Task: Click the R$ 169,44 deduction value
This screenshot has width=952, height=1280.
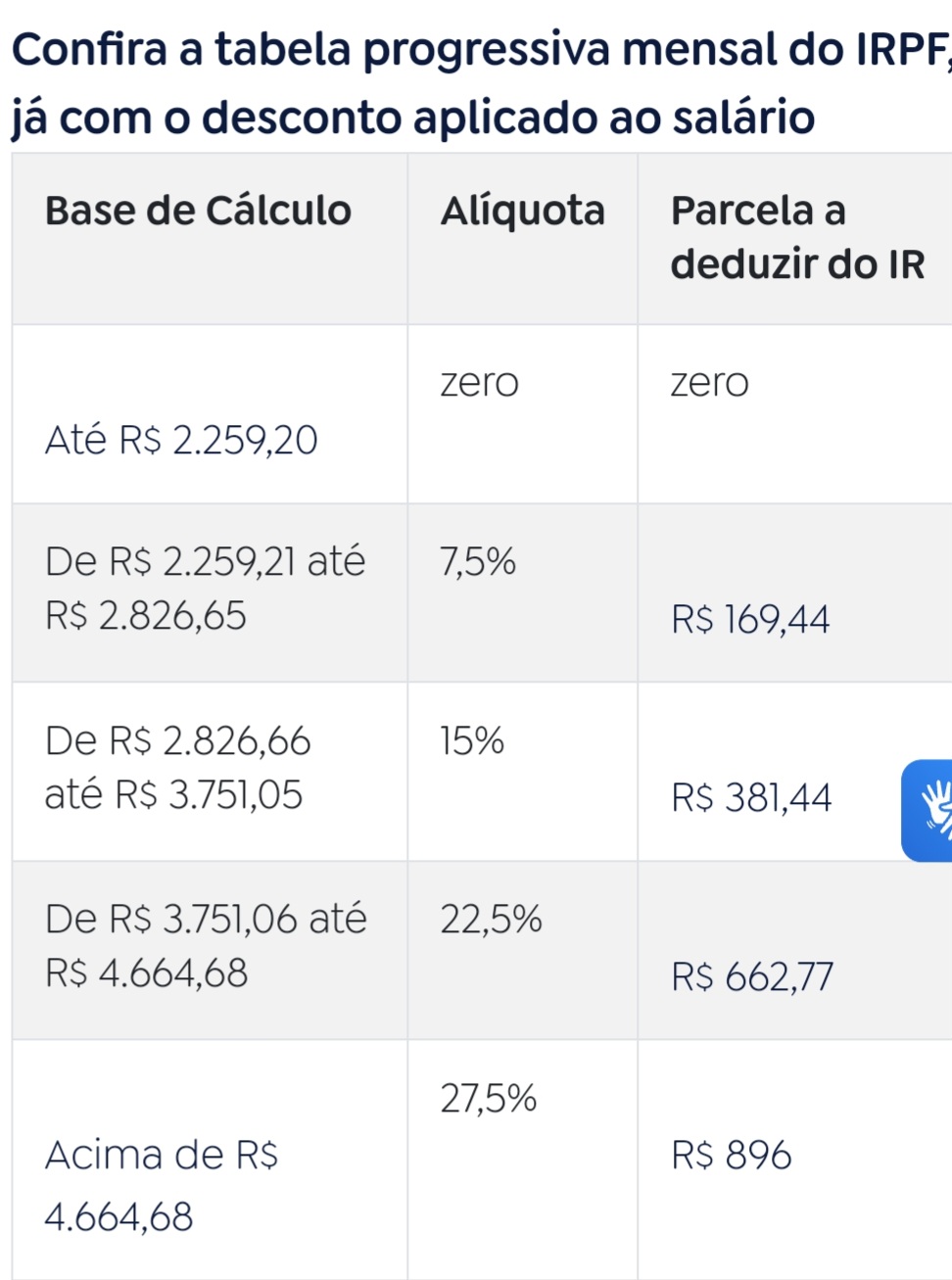Action: tap(750, 619)
